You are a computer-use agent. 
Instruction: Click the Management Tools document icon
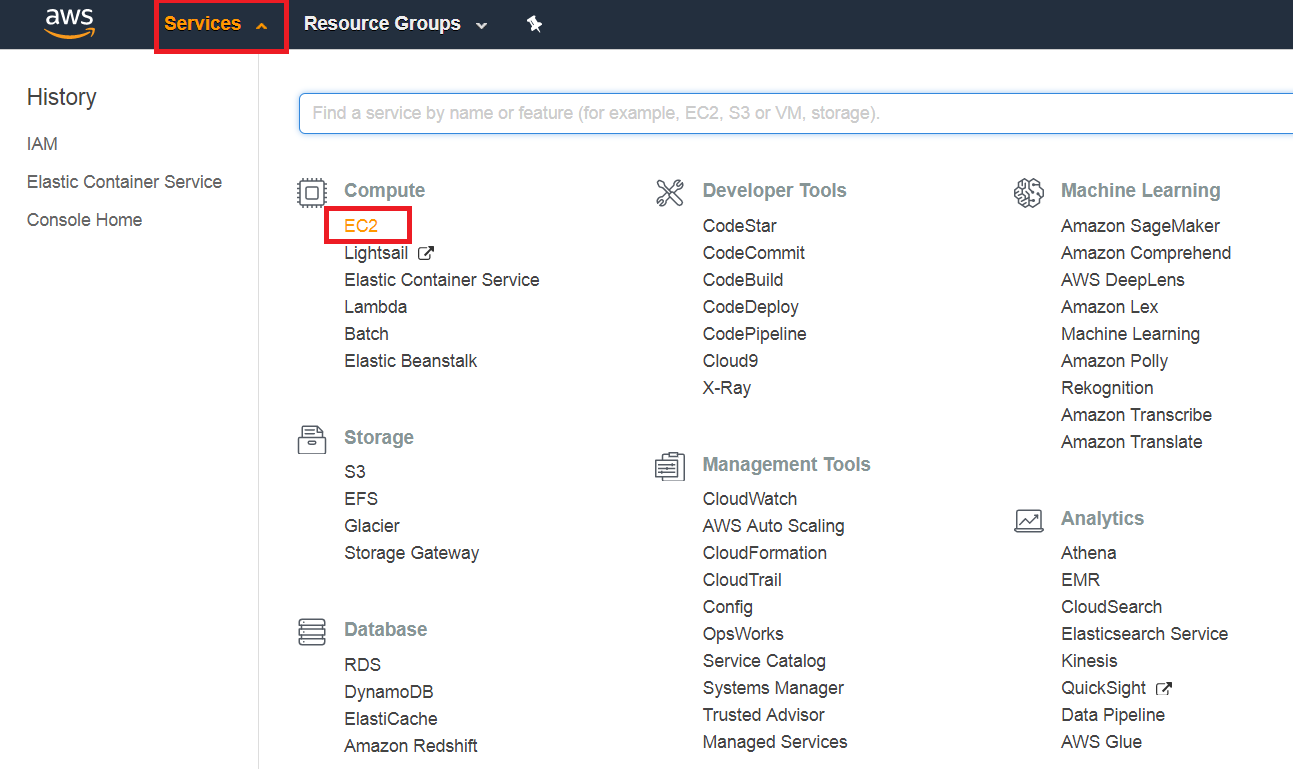point(670,465)
